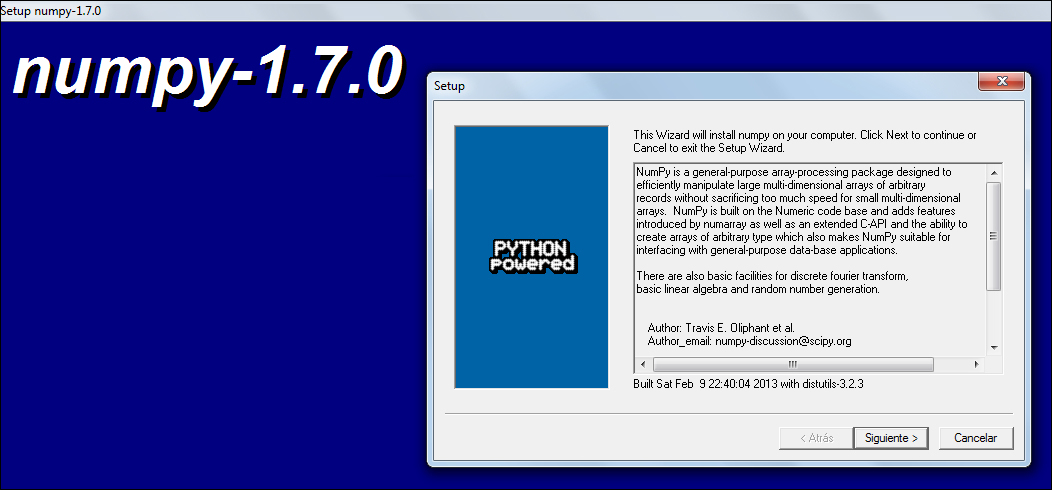Click the vertical scrollbar thumb in description
Viewport: 1052px width, 490px height.
pos(994,236)
